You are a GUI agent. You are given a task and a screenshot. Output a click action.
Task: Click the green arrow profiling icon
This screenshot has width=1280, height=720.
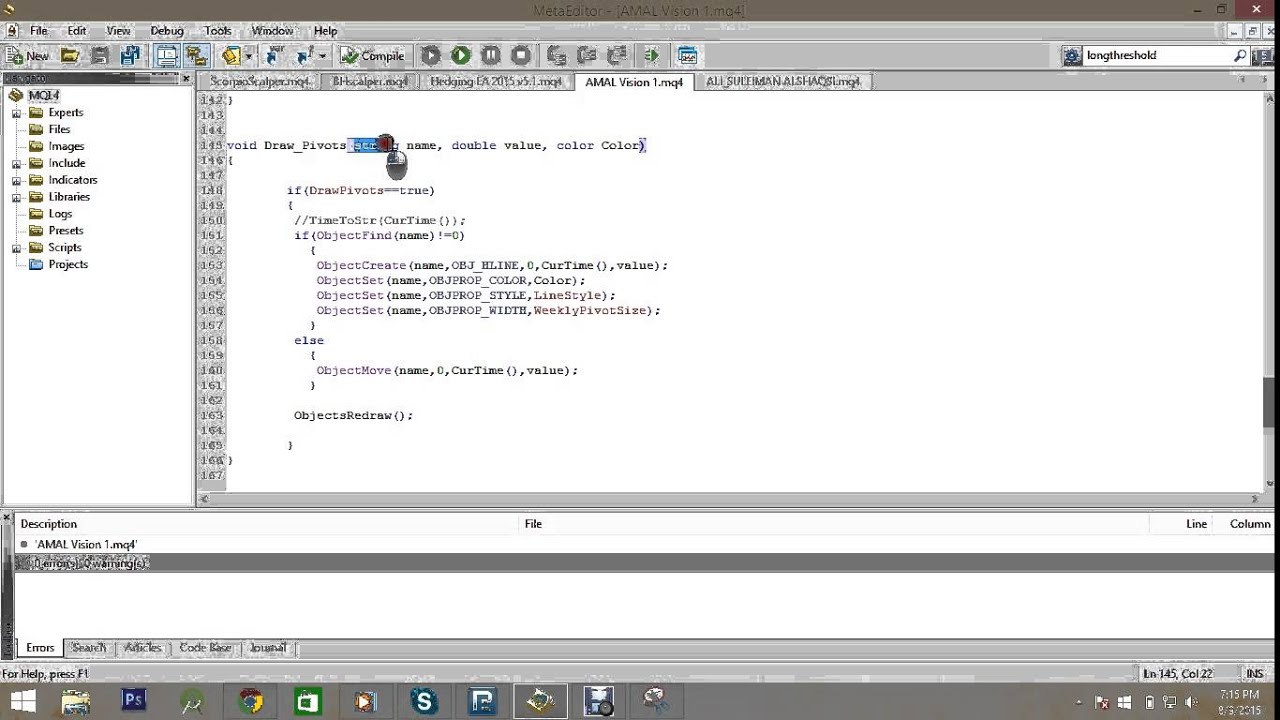(x=651, y=56)
